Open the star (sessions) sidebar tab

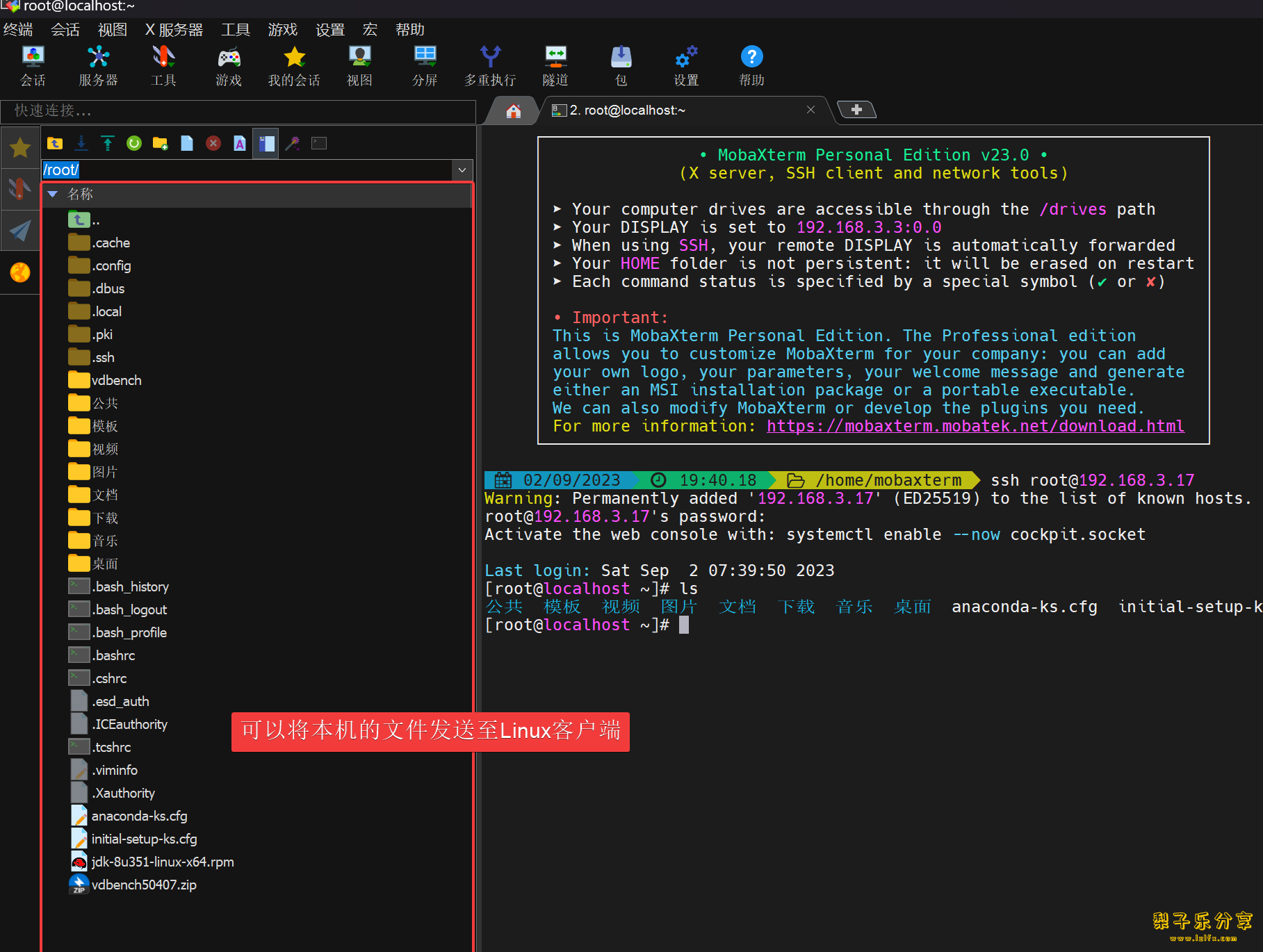pos(20,147)
